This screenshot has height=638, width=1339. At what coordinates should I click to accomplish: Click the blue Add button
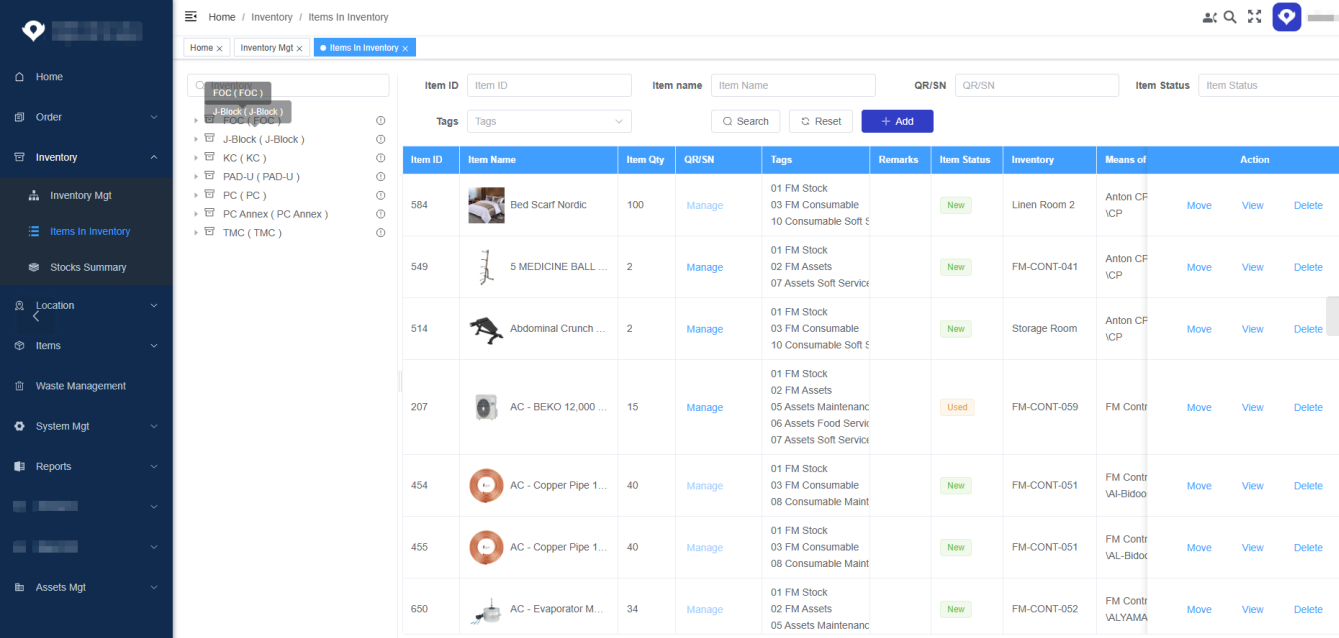click(897, 121)
